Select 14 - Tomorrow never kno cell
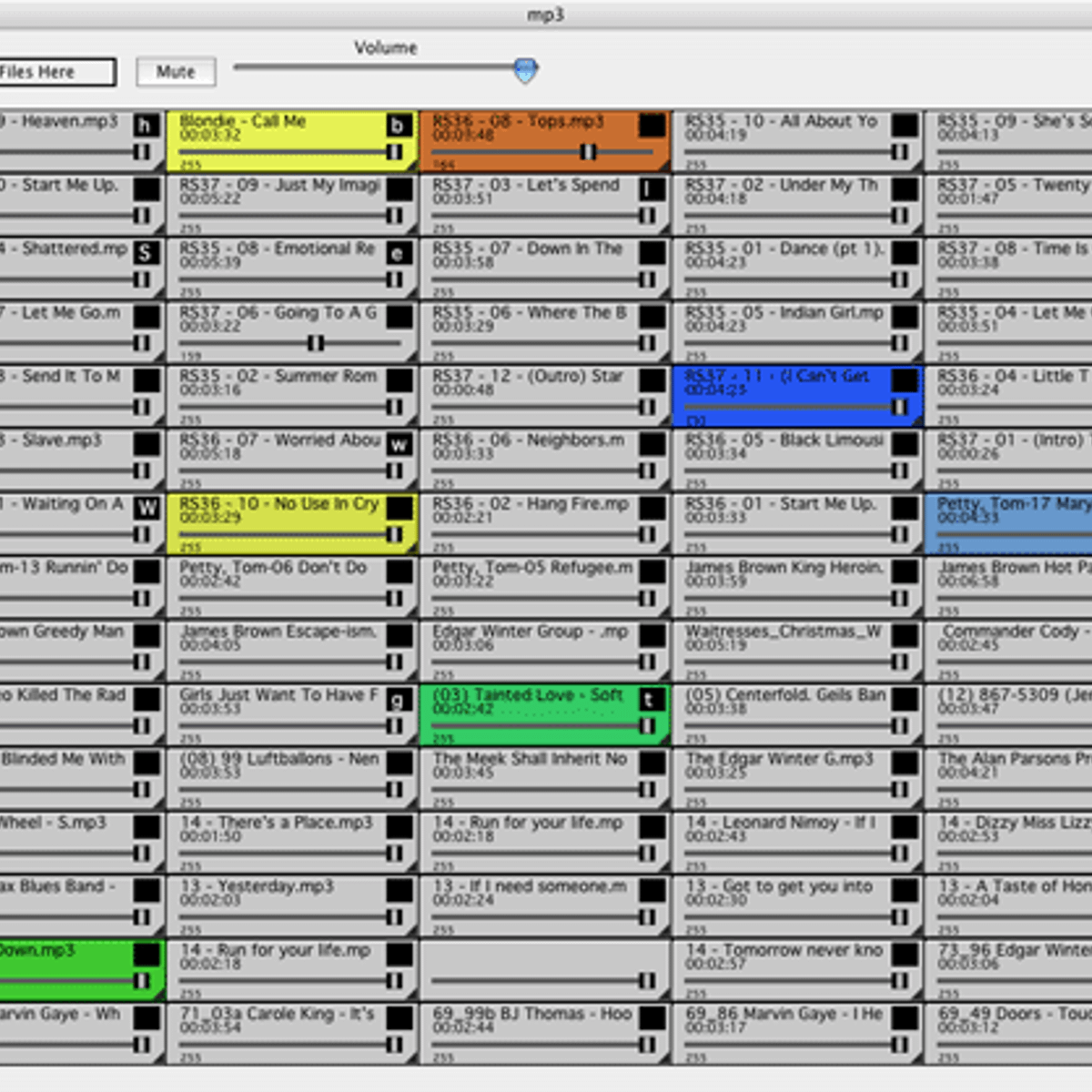This screenshot has height=1092, width=1092. click(798, 969)
